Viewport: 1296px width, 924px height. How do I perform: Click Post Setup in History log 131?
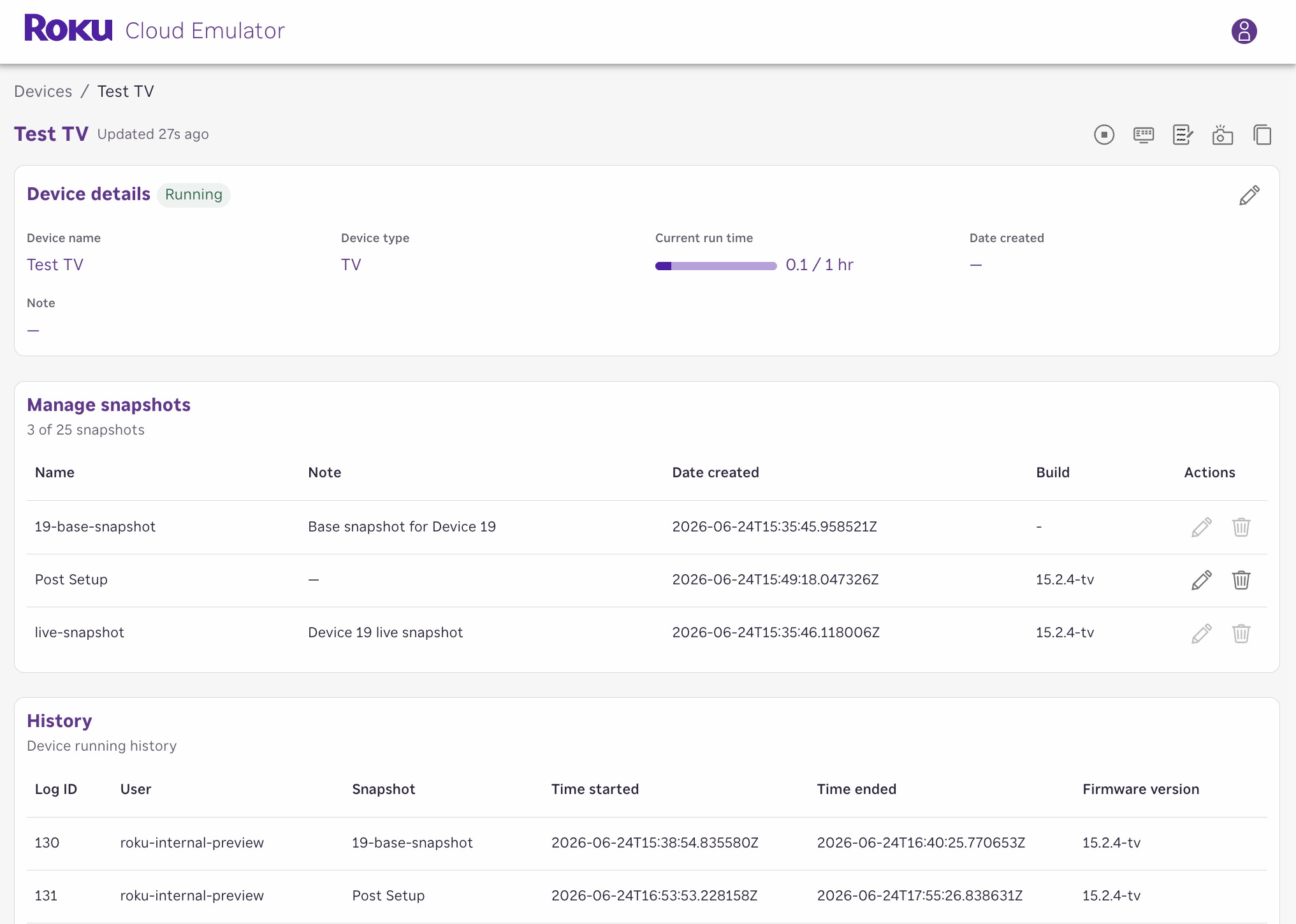click(388, 895)
